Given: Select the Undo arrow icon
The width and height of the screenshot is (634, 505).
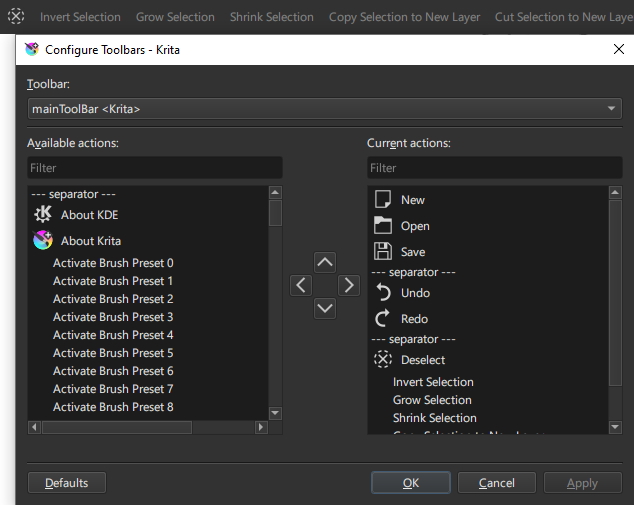Looking at the screenshot, I should pyautogui.click(x=382, y=293).
